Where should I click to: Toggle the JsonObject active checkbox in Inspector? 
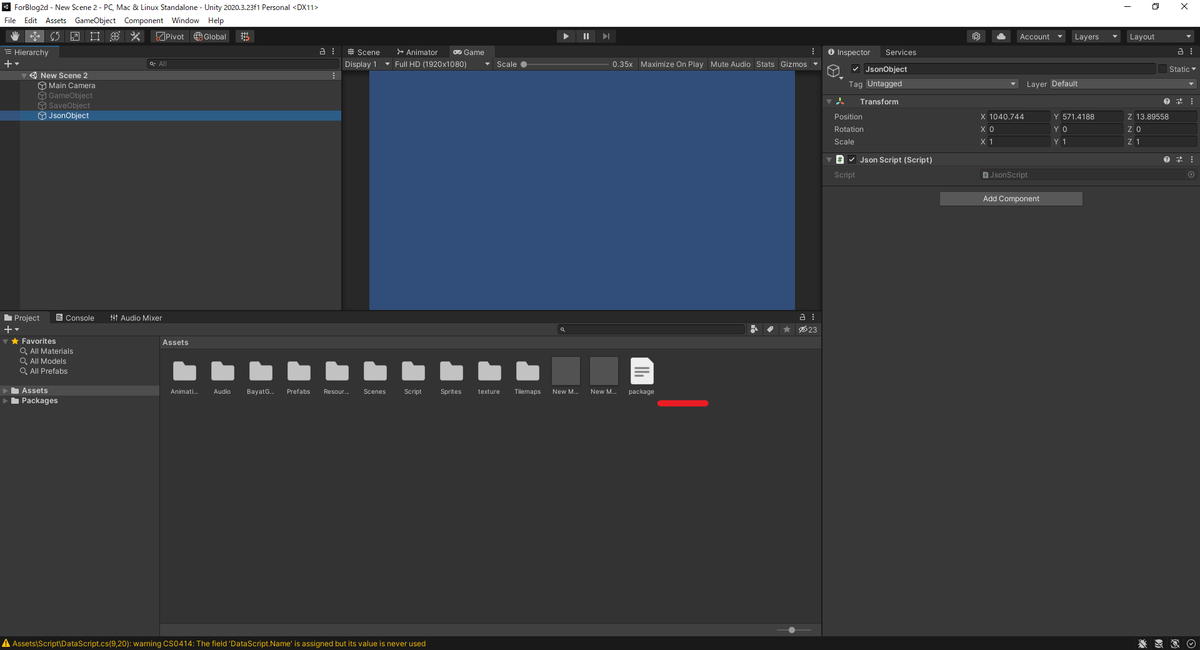pyautogui.click(x=855, y=68)
